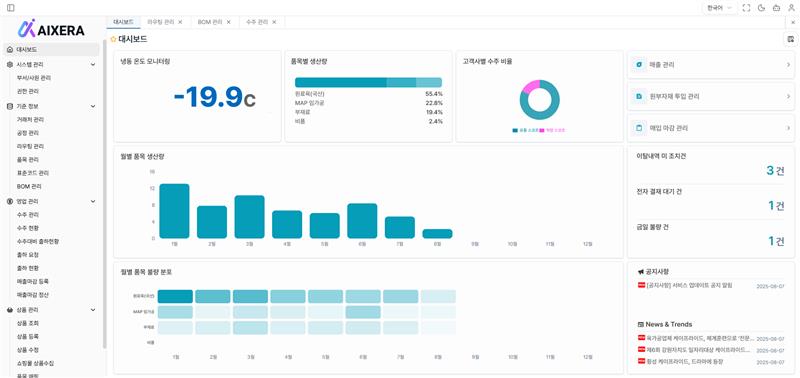This screenshot has width=800, height=378.
Task: Open 품목 관리 in the sidebar
Action: click(x=28, y=160)
